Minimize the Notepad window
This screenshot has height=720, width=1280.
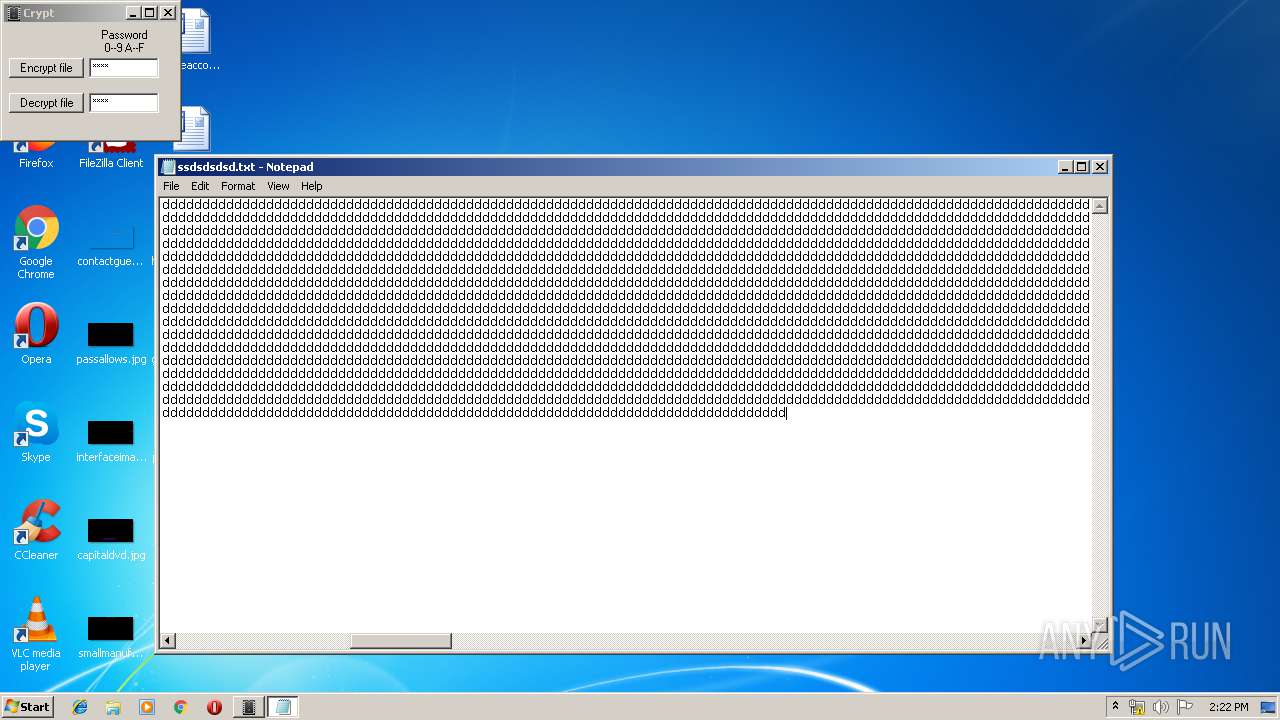(x=1066, y=167)
